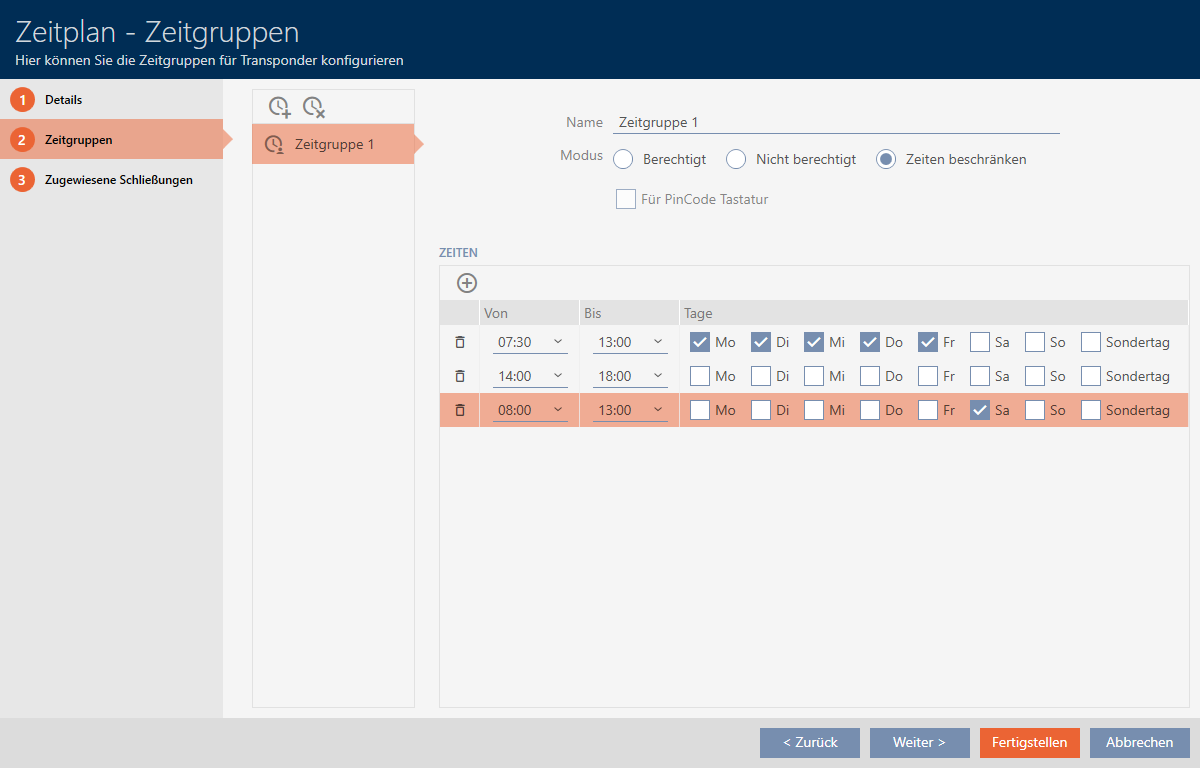Click the add time group clock icon
This screenshot has width=1200, height=768.
pos(280,106)
